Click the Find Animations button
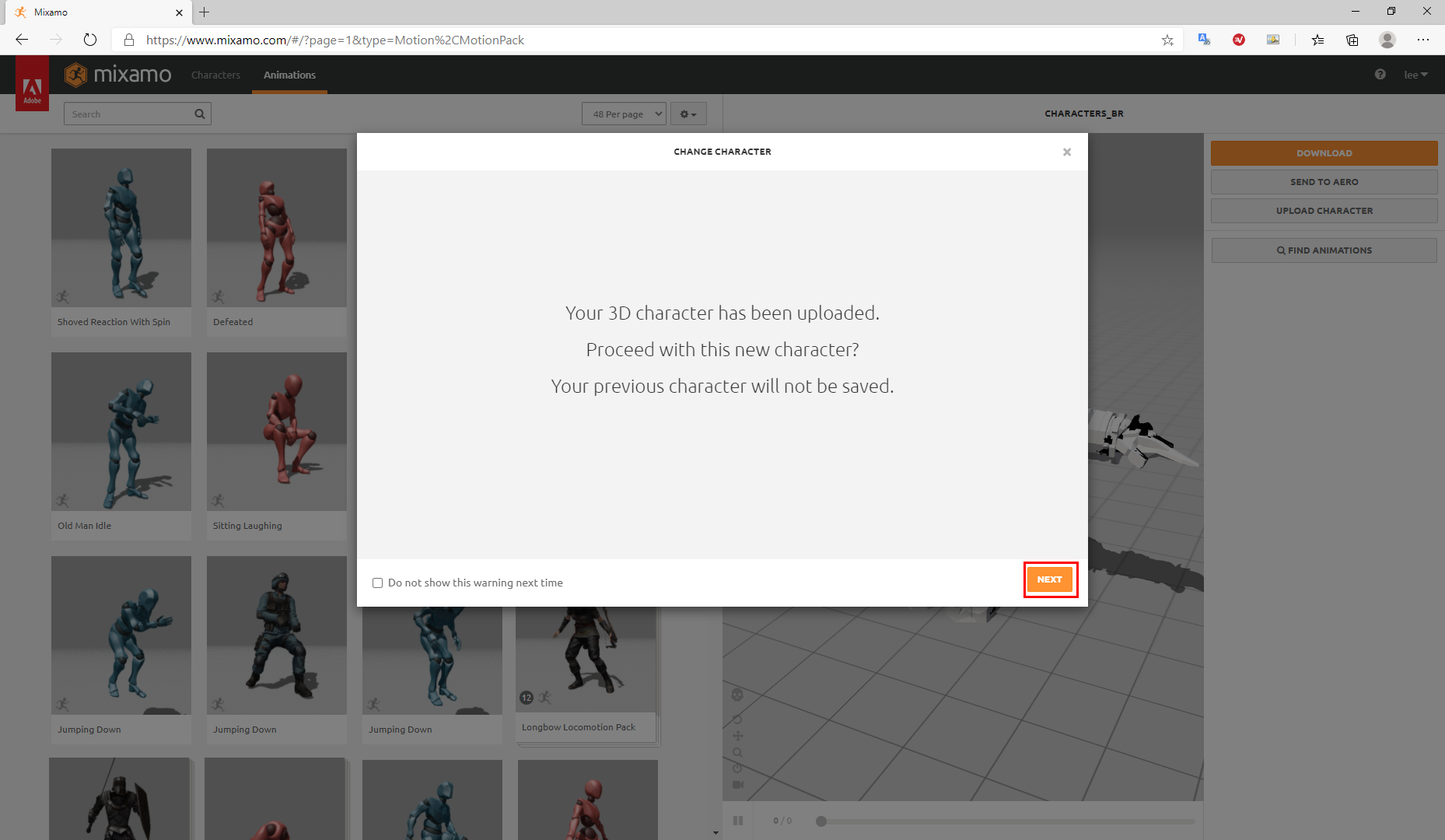 click(1324, 250)
